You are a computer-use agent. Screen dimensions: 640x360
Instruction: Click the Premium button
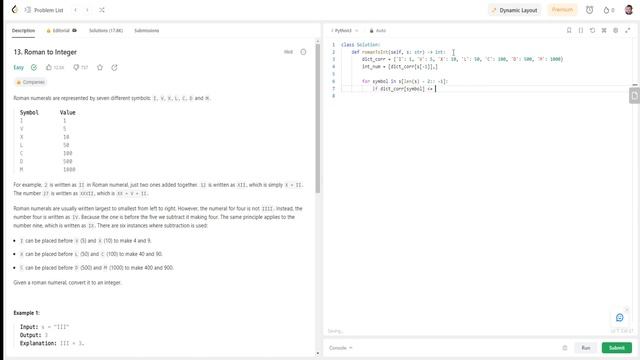(562, 10)
